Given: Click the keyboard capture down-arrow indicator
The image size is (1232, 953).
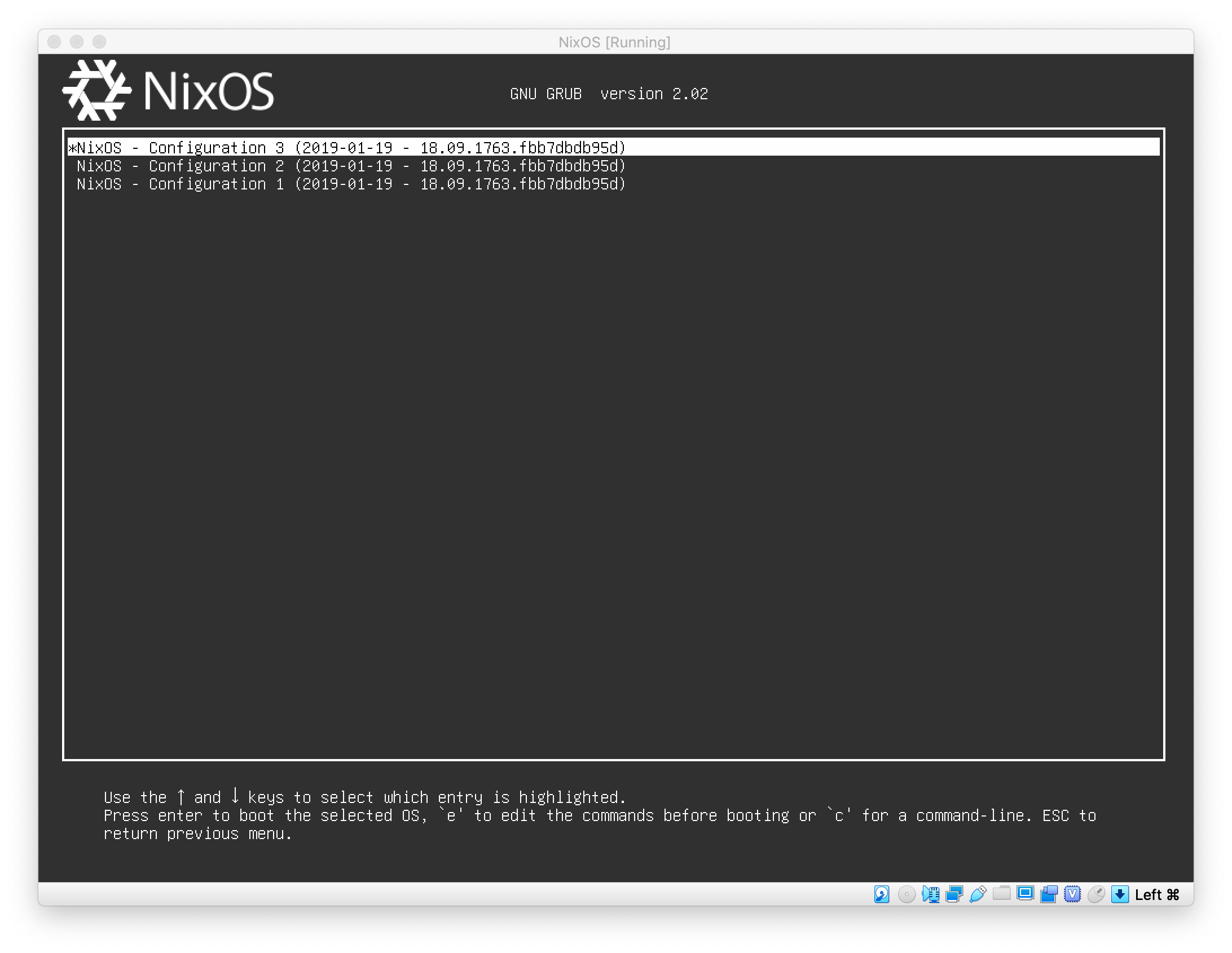Looking at the screenshot, I should click(x=1120, y=894).
